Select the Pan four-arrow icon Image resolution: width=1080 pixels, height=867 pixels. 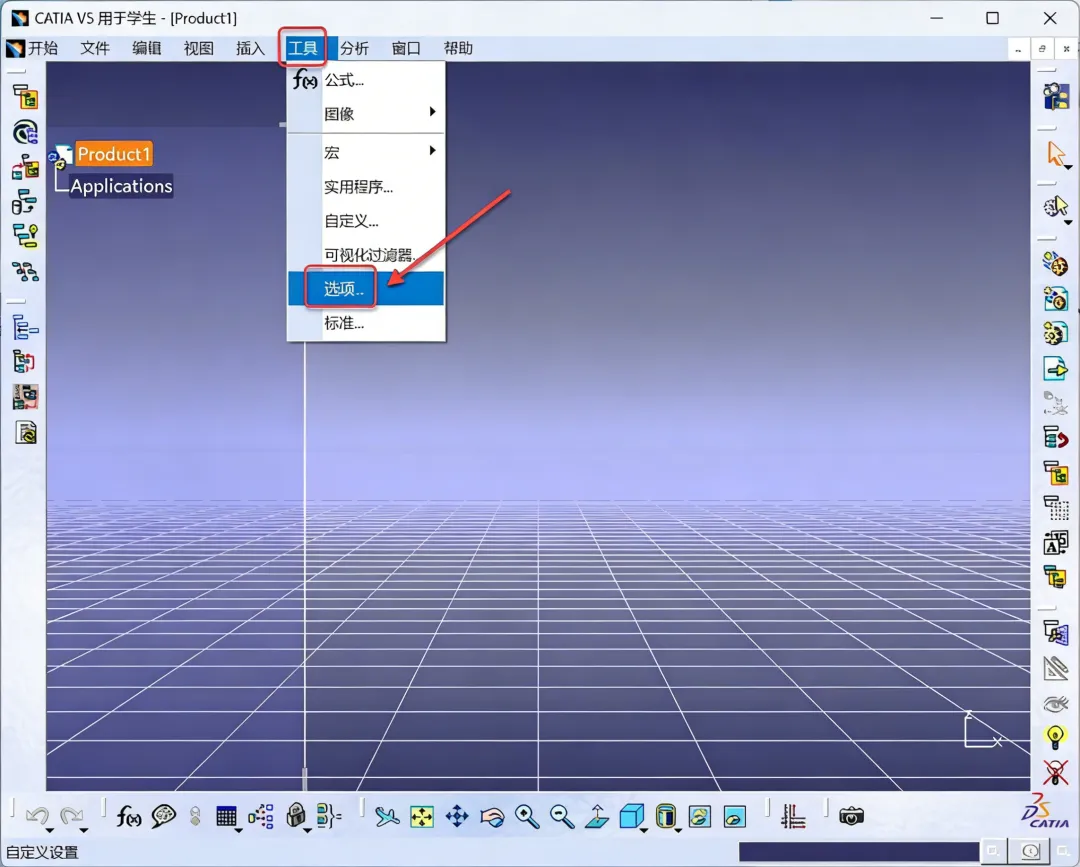(457, 817)
